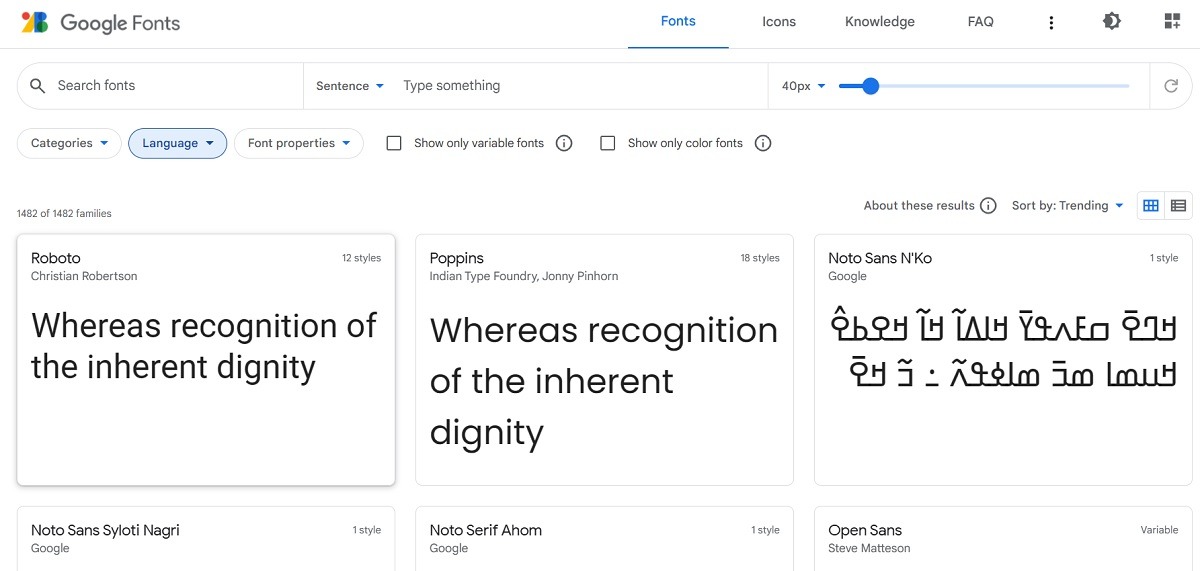Click the "1482 of 1482 families" count

[64, 213]
